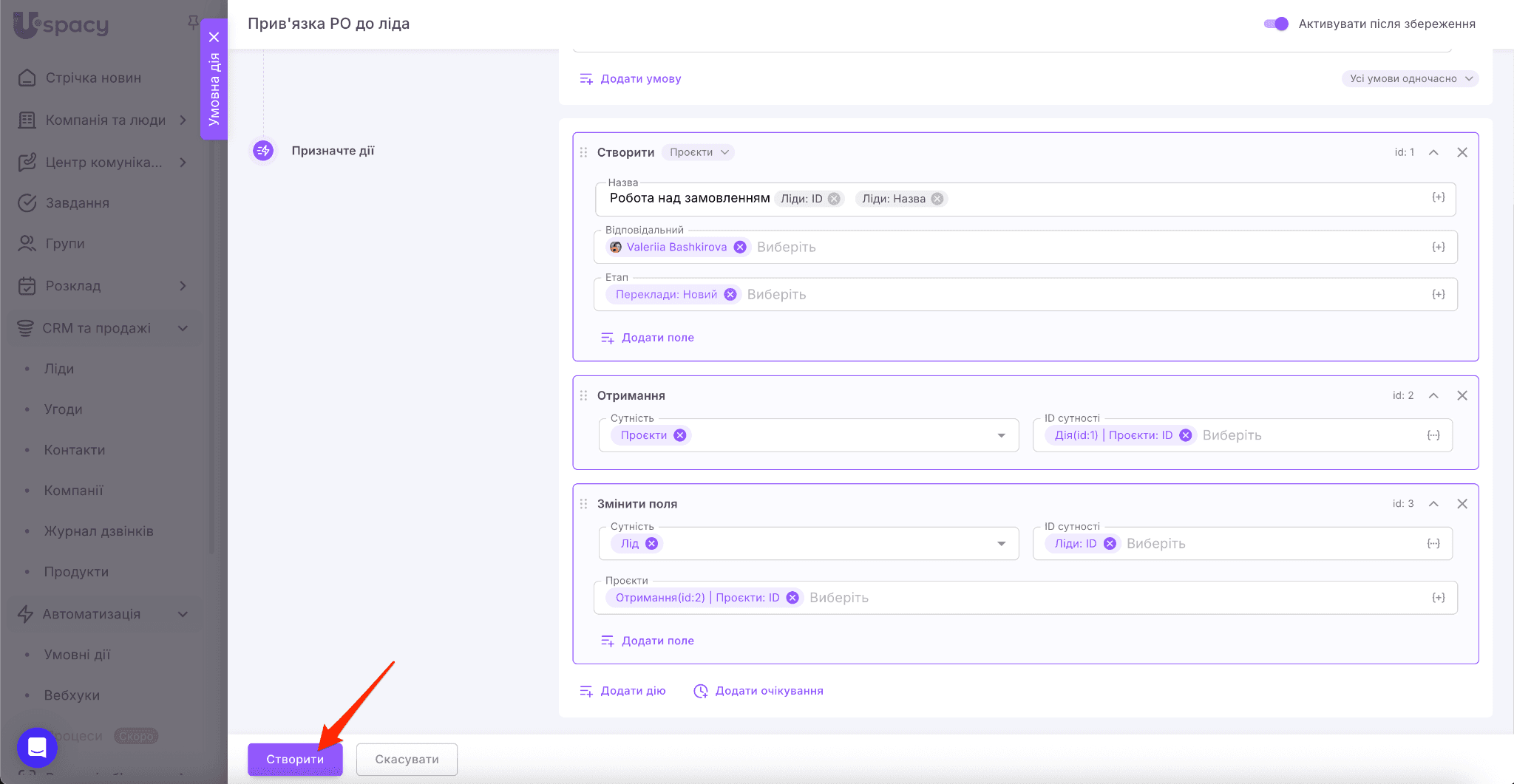Click the Проєкти input field in Змінити поля

tap(1109, 598)
